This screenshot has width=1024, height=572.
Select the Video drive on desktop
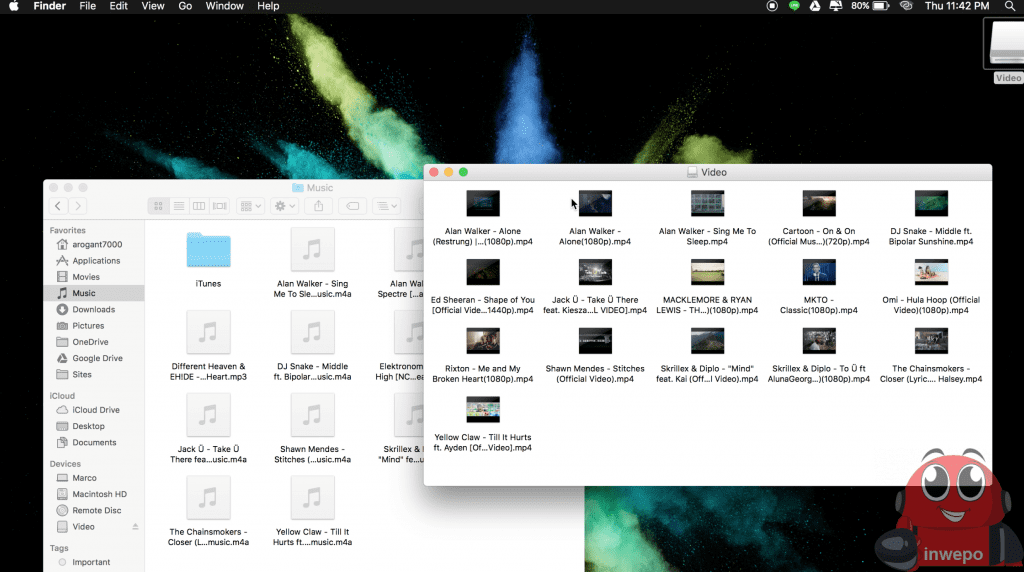tap(1006, 45)
